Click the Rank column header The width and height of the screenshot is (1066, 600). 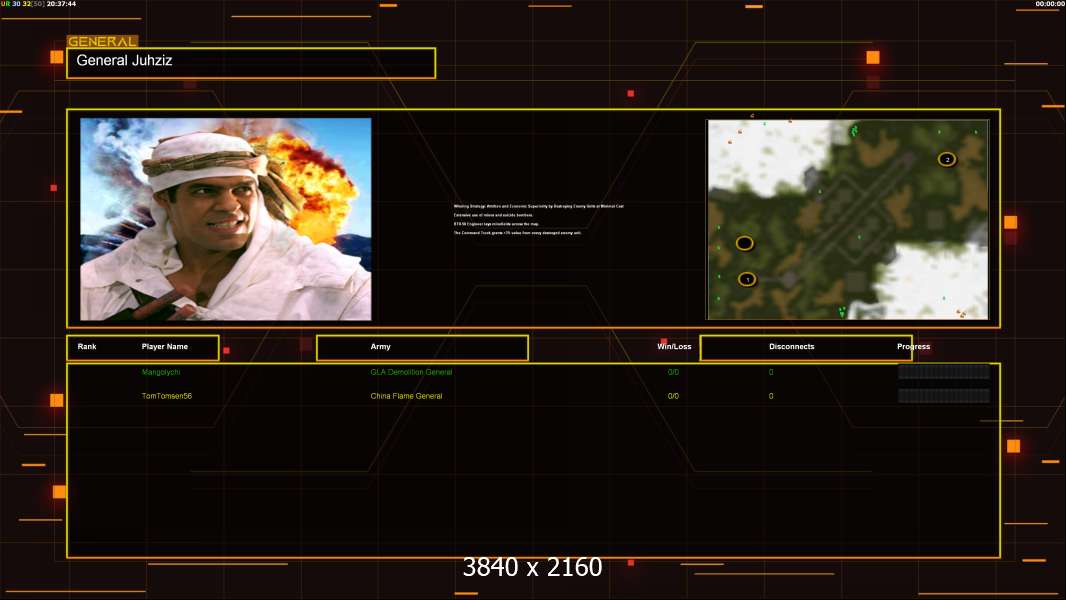coord(87,347)
